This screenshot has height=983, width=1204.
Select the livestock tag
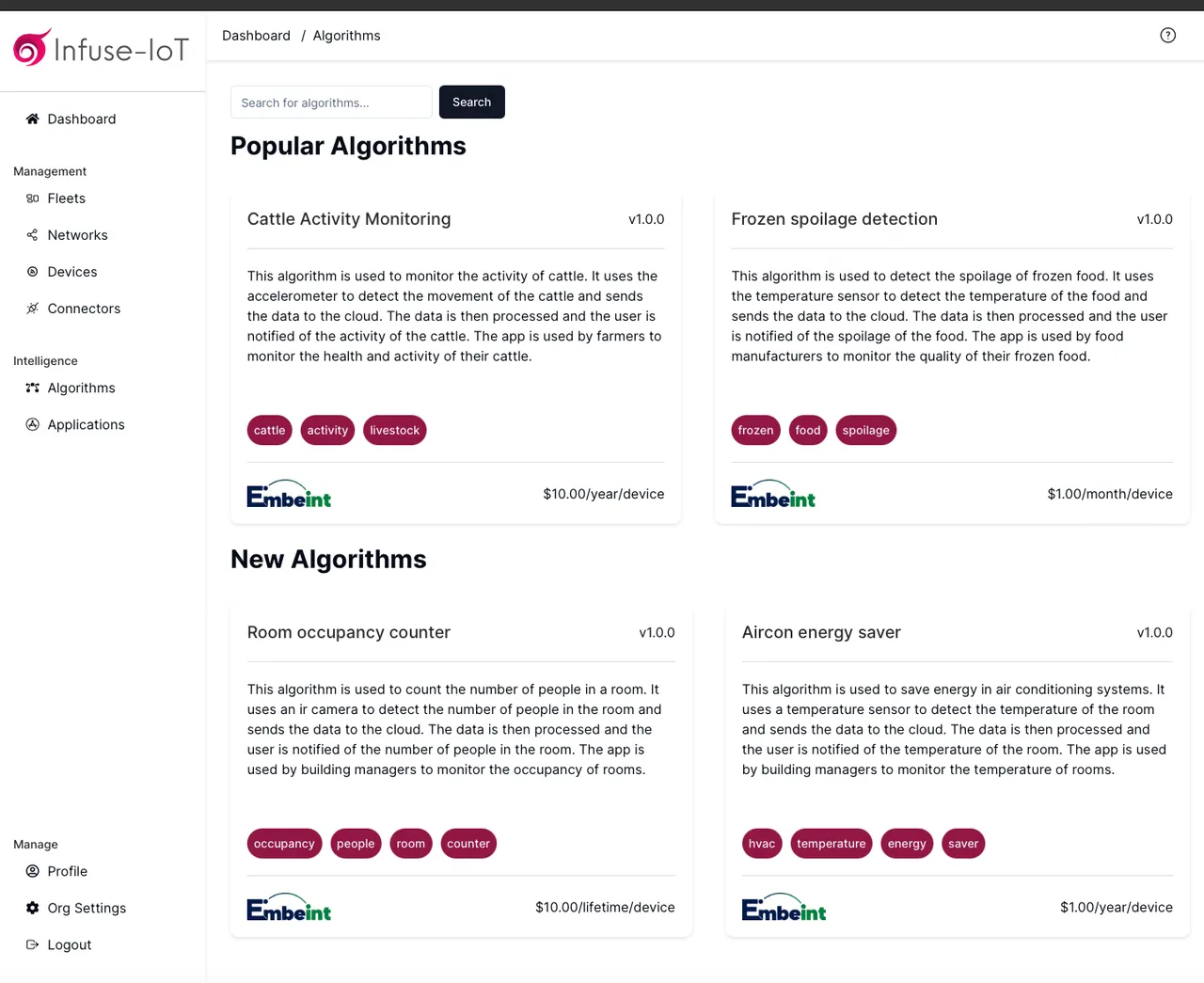(394, 430)
